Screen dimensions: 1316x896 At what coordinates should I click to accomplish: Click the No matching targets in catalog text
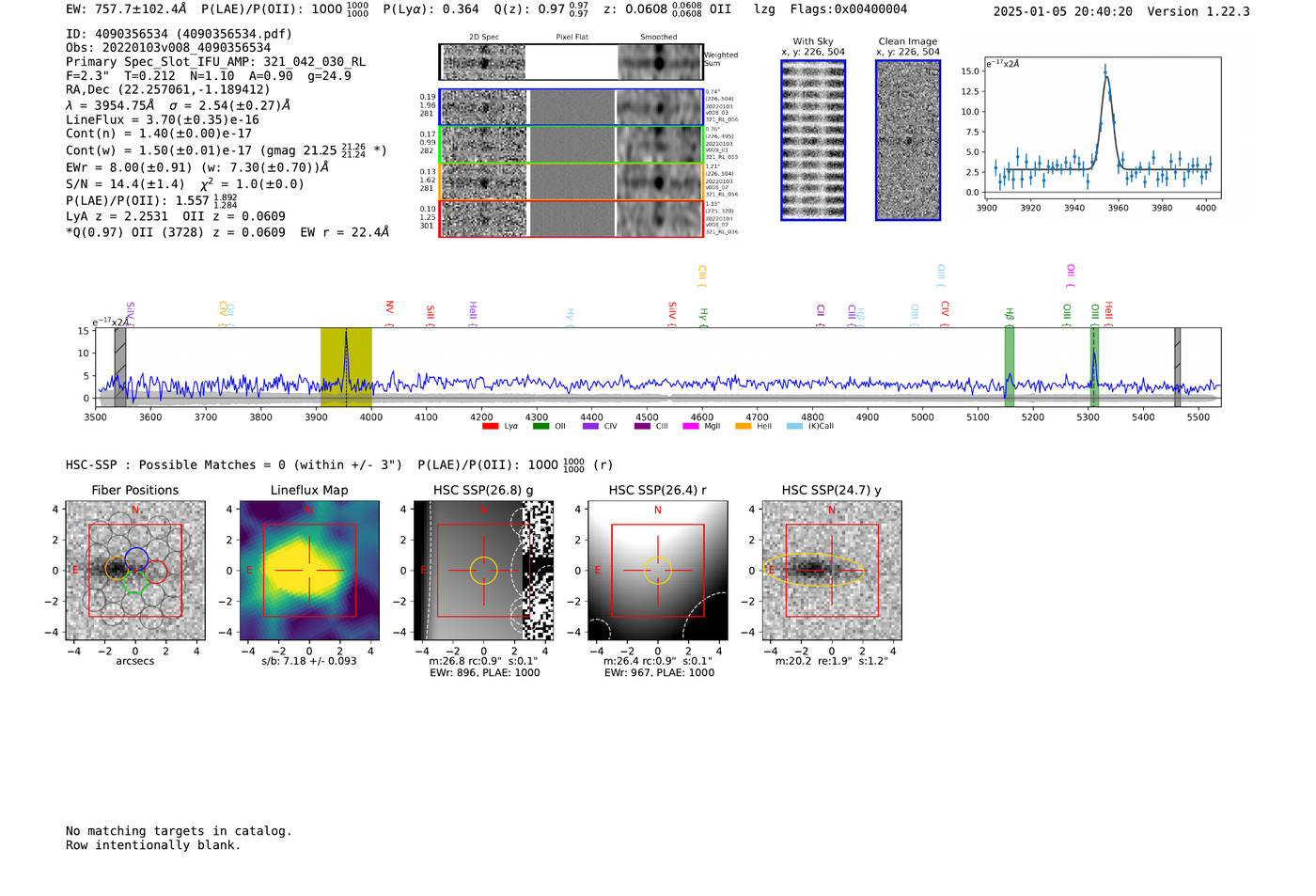pos(179,831)
